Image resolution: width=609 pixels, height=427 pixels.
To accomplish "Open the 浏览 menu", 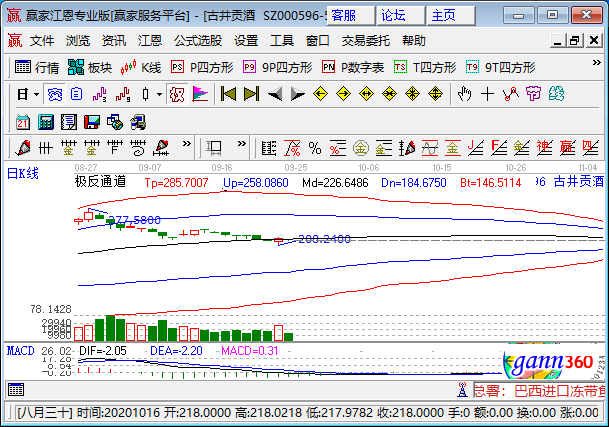I will click(x=78, y=40).
